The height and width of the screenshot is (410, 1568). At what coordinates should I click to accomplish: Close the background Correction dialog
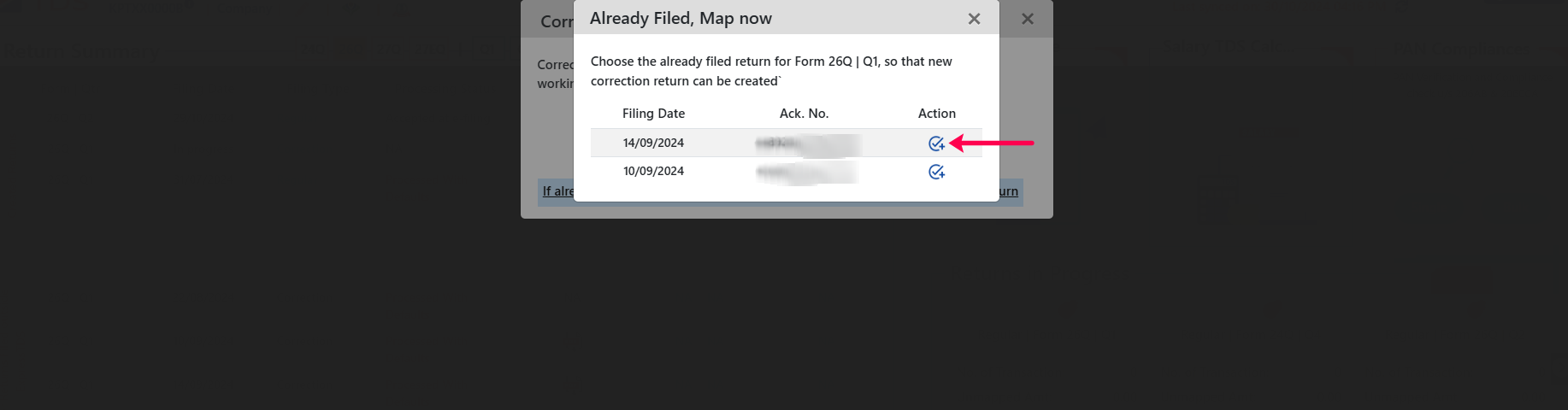tap(1028, 19)
